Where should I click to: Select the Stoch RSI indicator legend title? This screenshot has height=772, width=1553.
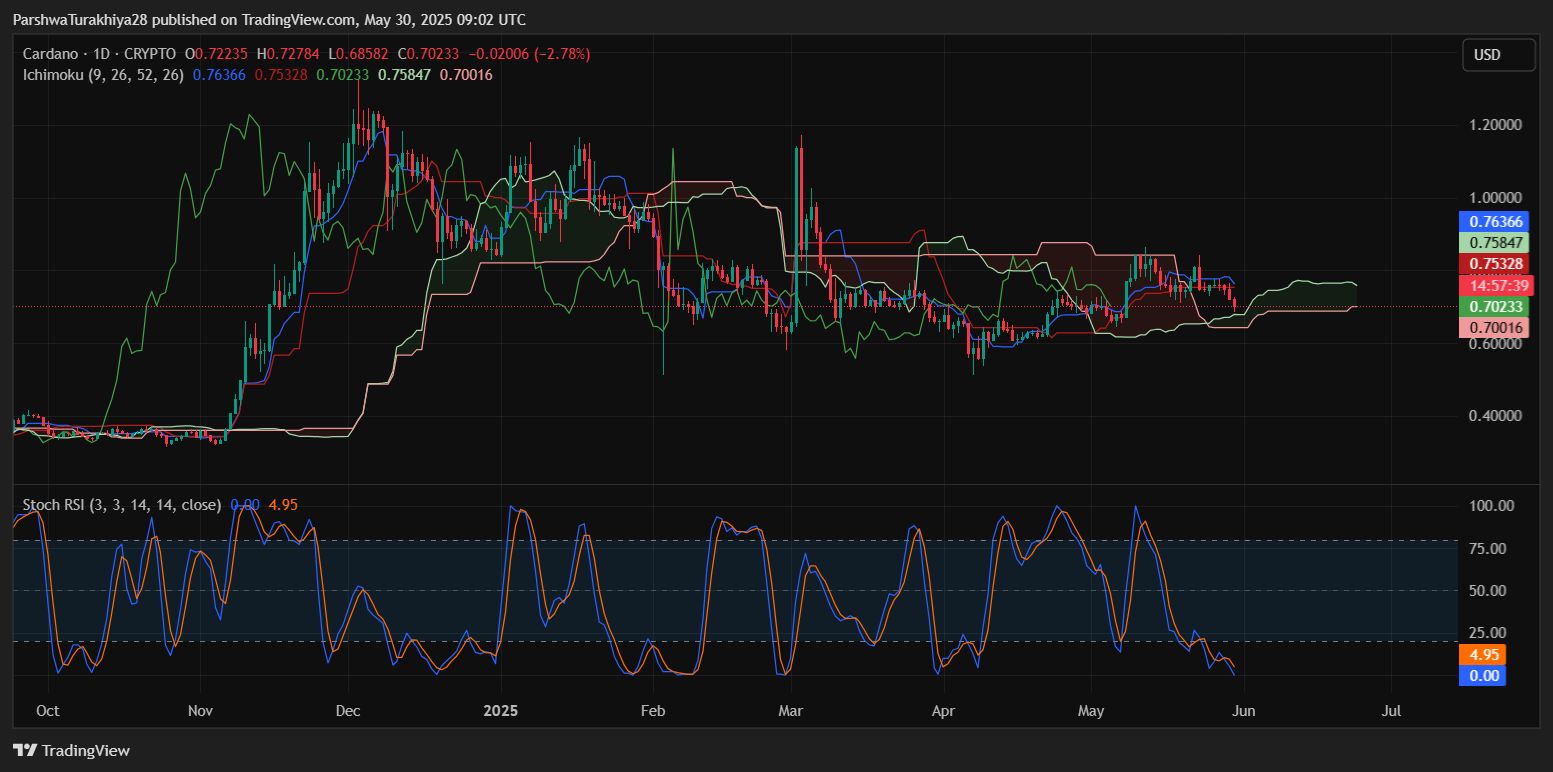121,505
